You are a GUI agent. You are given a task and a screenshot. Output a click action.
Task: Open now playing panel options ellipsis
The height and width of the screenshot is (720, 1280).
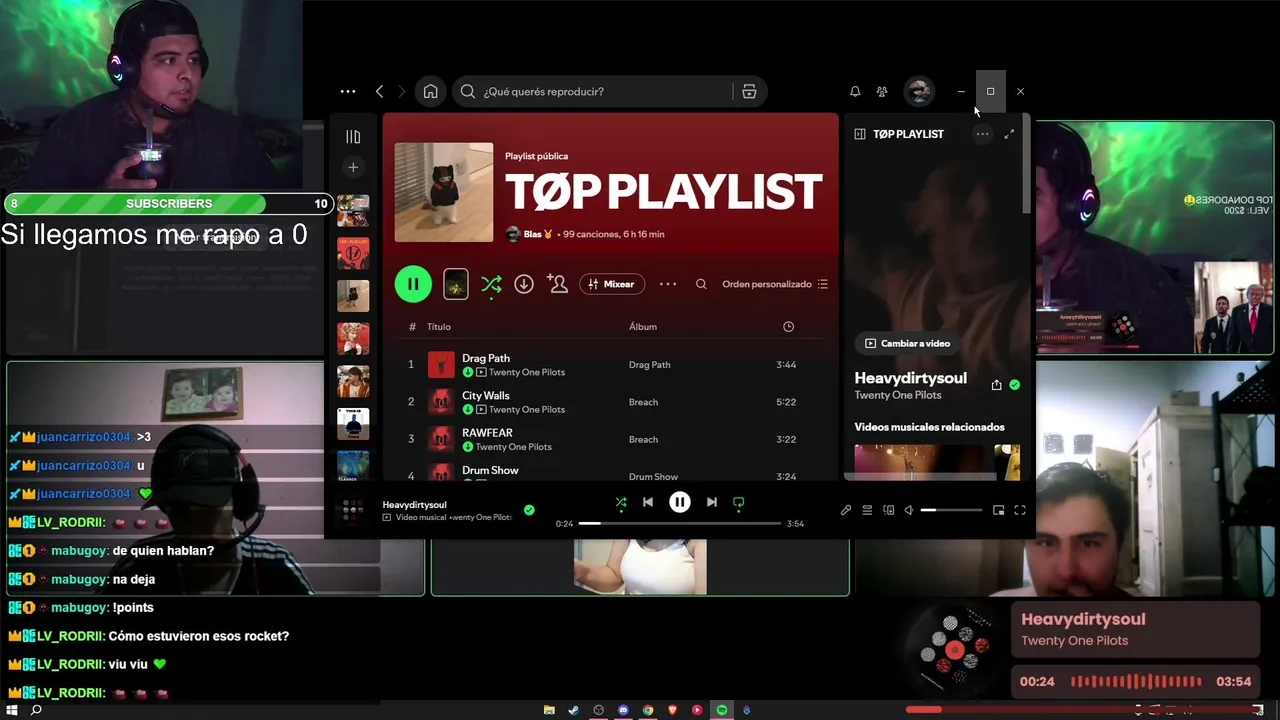(983, 134)
